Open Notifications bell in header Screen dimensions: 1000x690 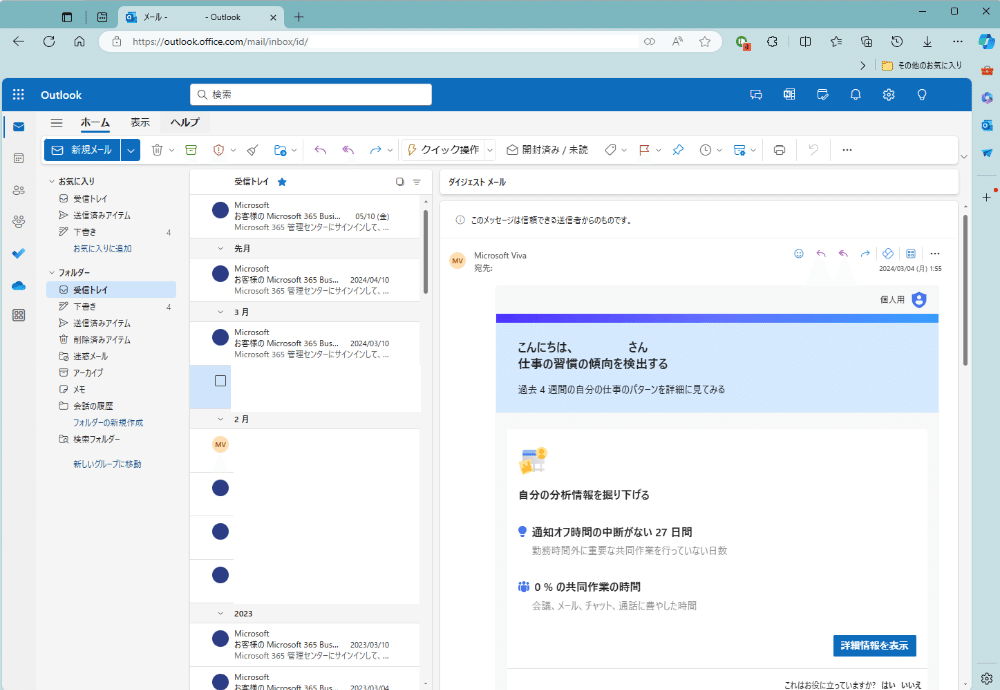coord(856,94)
